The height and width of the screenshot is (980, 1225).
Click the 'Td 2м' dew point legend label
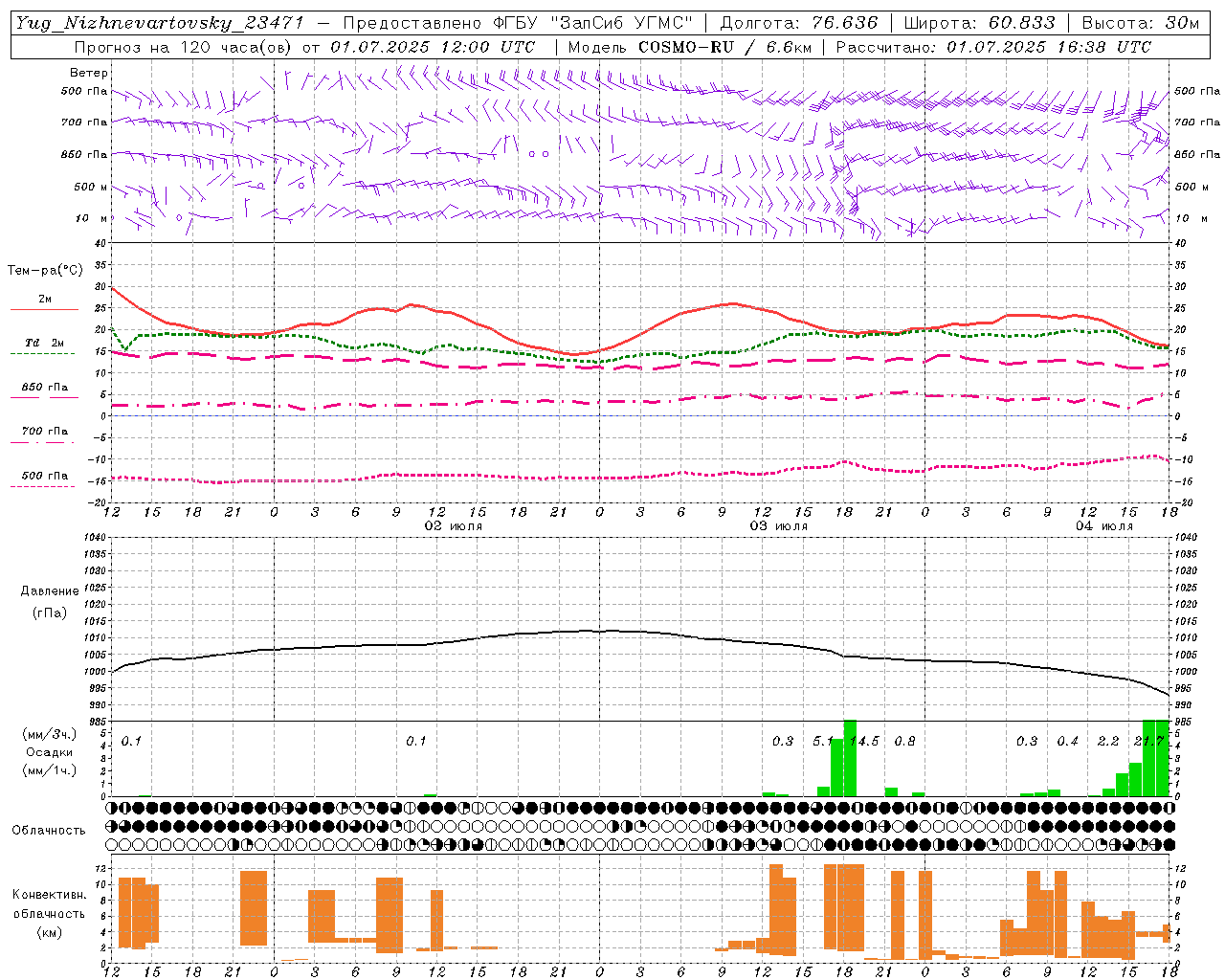point(44,343)
